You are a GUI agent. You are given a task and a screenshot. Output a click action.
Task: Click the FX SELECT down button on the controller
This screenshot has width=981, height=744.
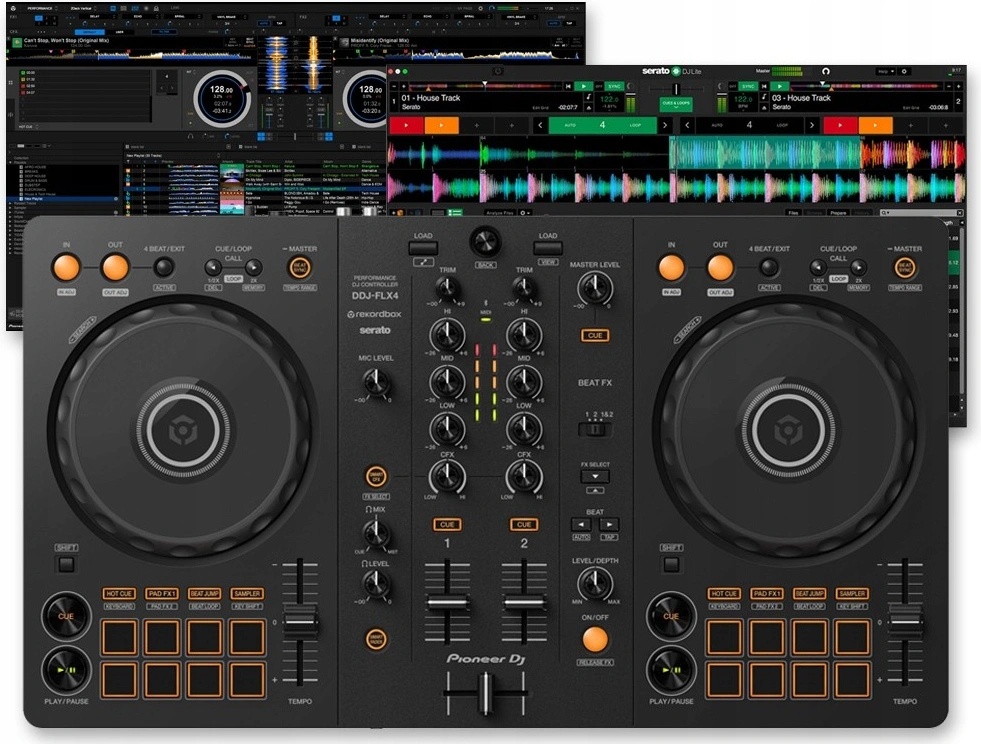[595, 476]
